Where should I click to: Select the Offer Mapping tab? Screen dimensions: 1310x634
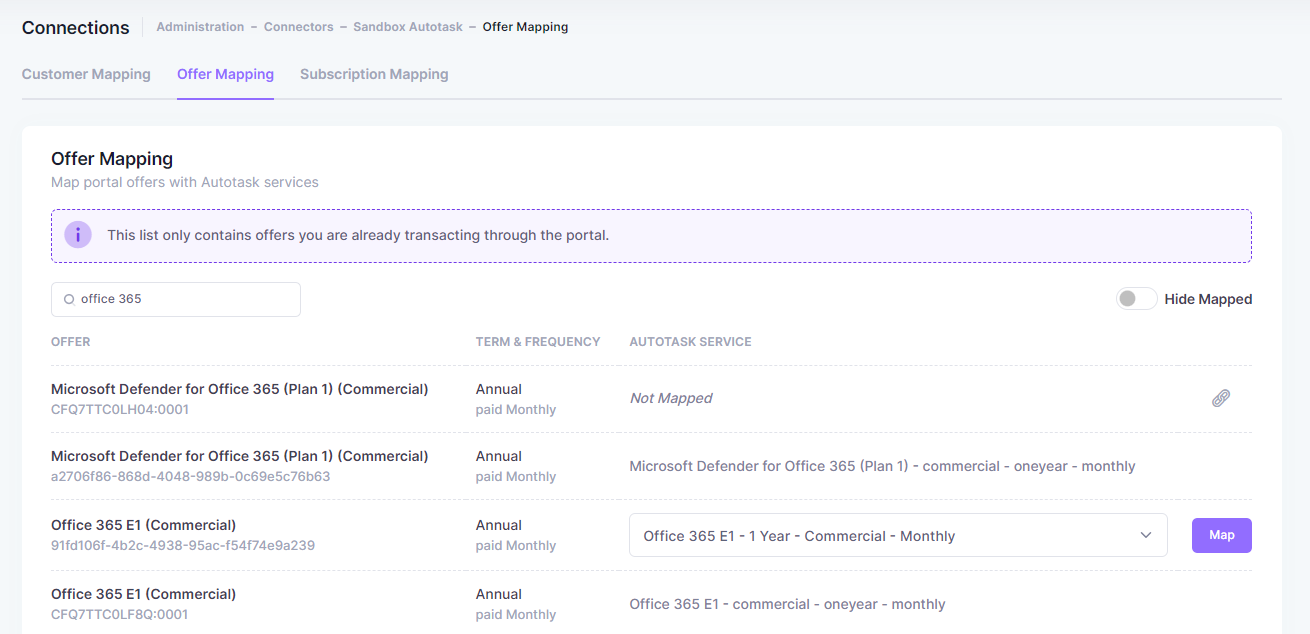225,74
